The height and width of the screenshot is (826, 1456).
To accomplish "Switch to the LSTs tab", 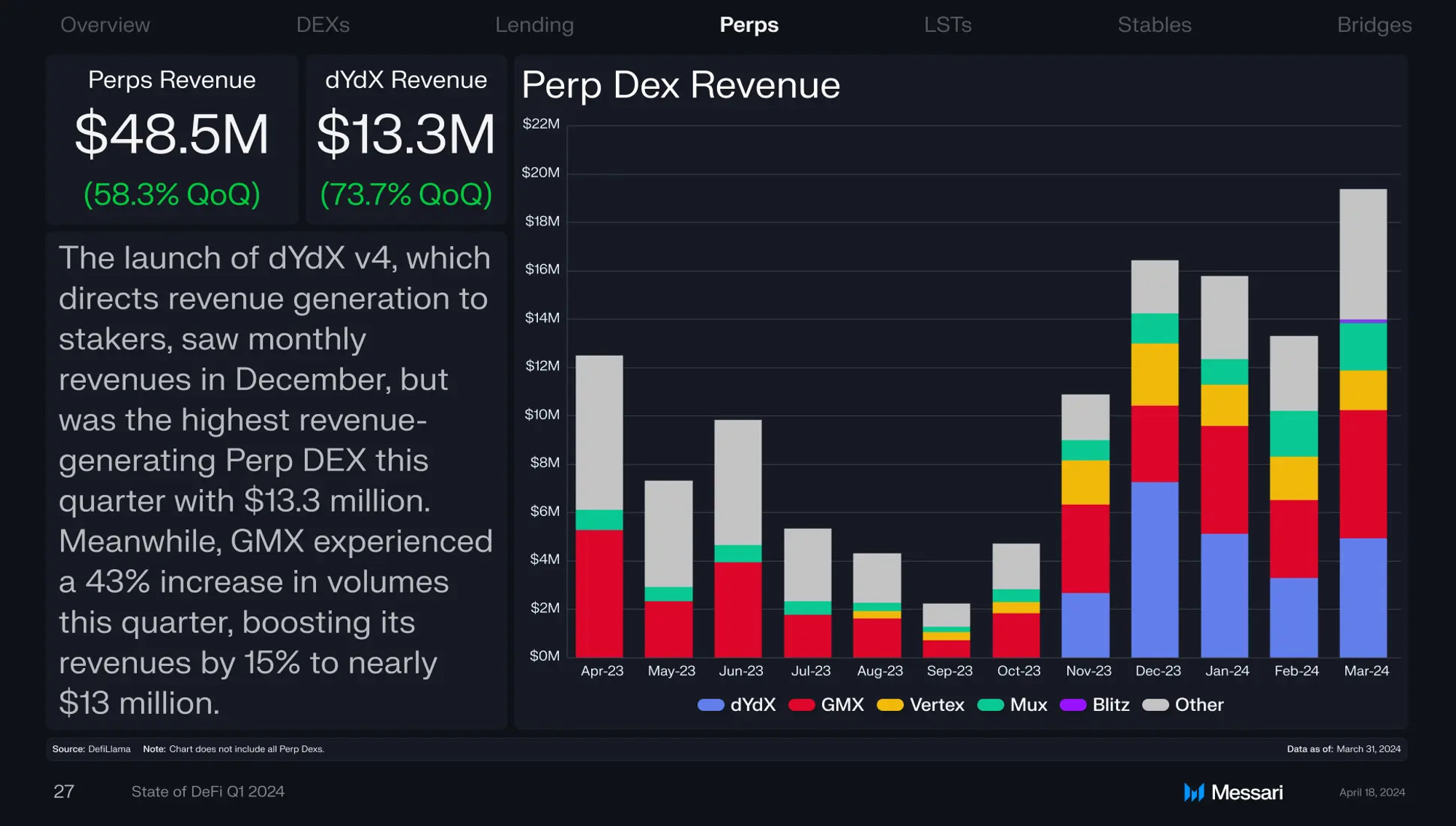I will point(948,24).
